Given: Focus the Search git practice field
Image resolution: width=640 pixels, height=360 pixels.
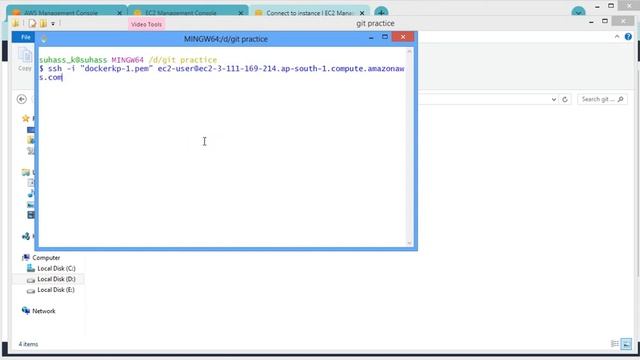Looking at the screenshot, I should tap(602, 99).
